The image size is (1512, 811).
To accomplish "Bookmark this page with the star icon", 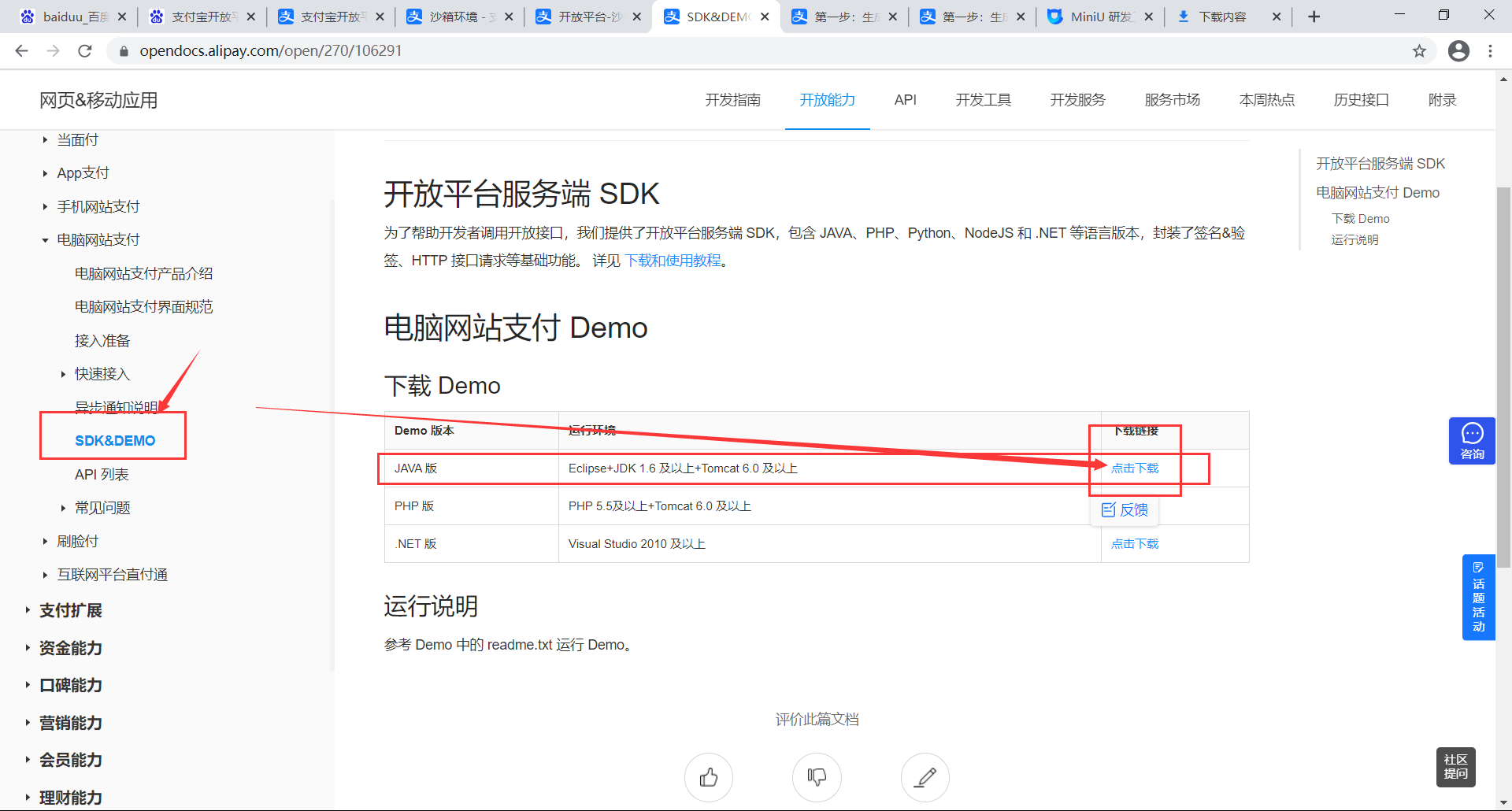I will coord(1419,51).
